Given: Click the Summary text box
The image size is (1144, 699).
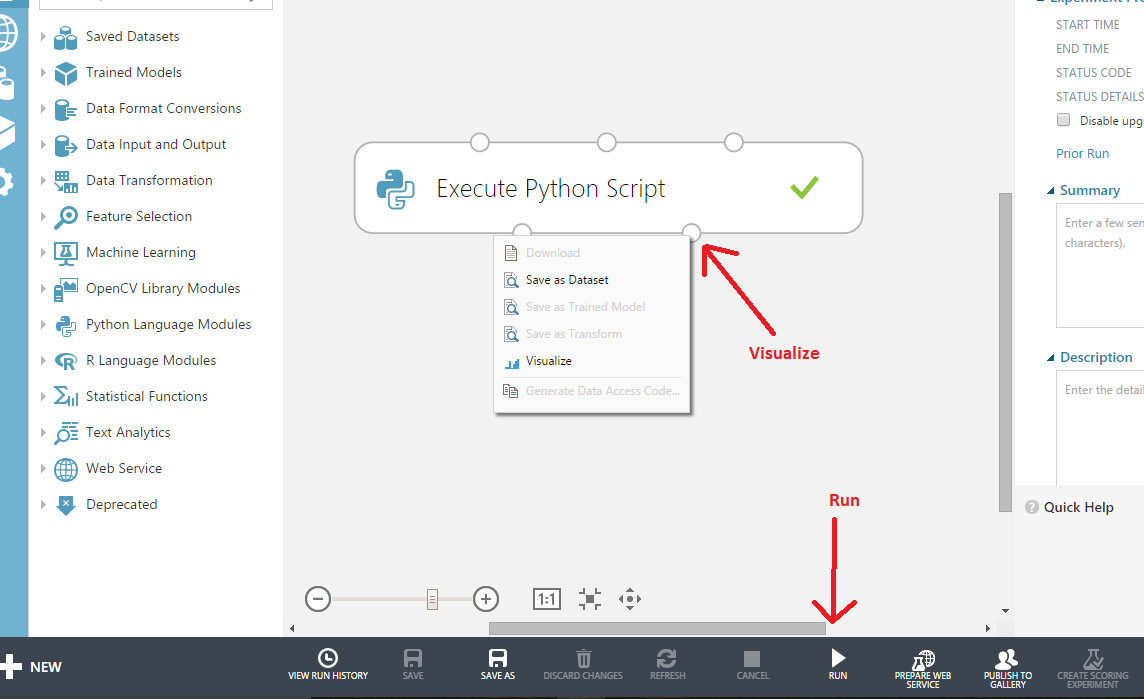Looking at the screenshot, I should click(1100, 266).
